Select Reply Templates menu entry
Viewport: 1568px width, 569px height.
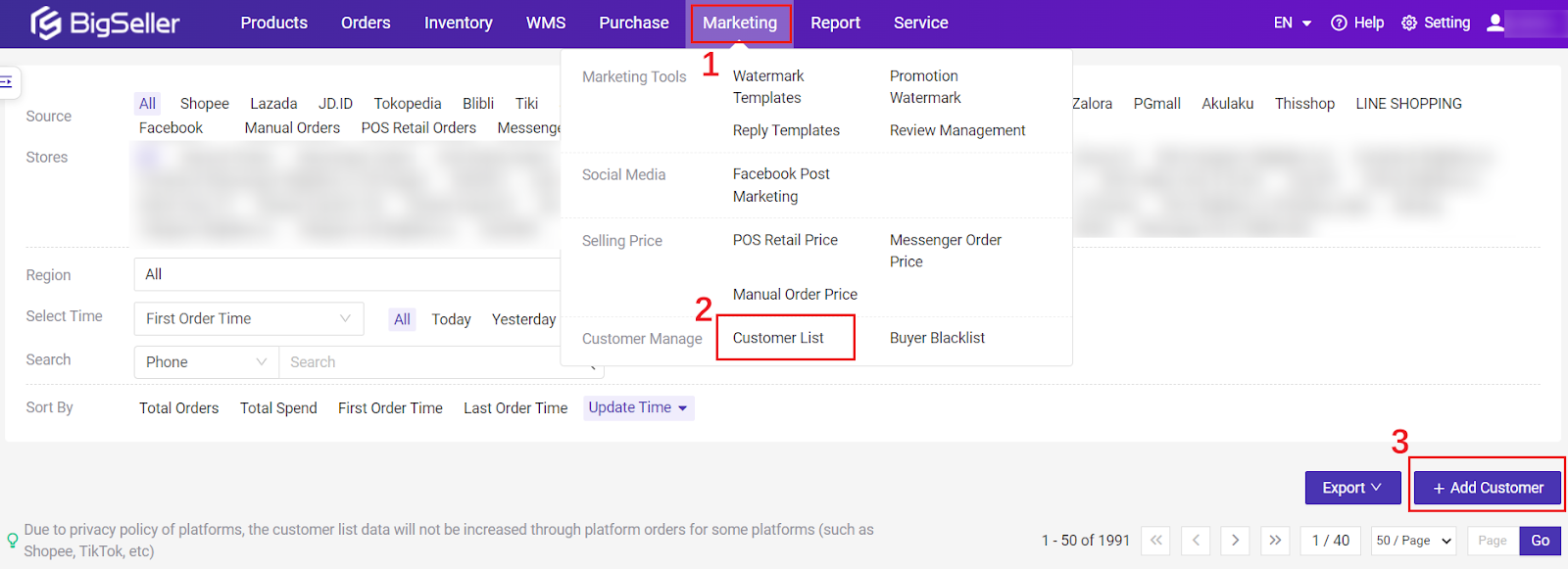click(786, 130)
